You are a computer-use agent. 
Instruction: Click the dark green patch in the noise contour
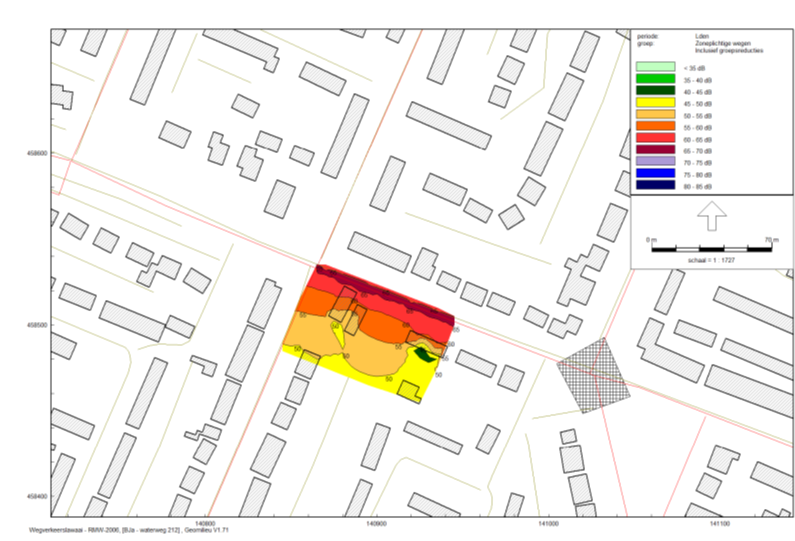click(x=424, y=351)
